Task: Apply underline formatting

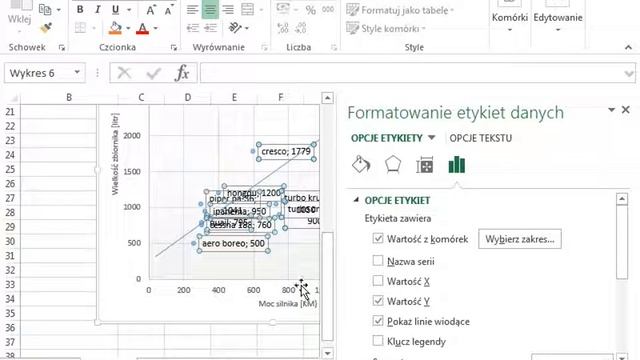Action: tap(116, 9)
